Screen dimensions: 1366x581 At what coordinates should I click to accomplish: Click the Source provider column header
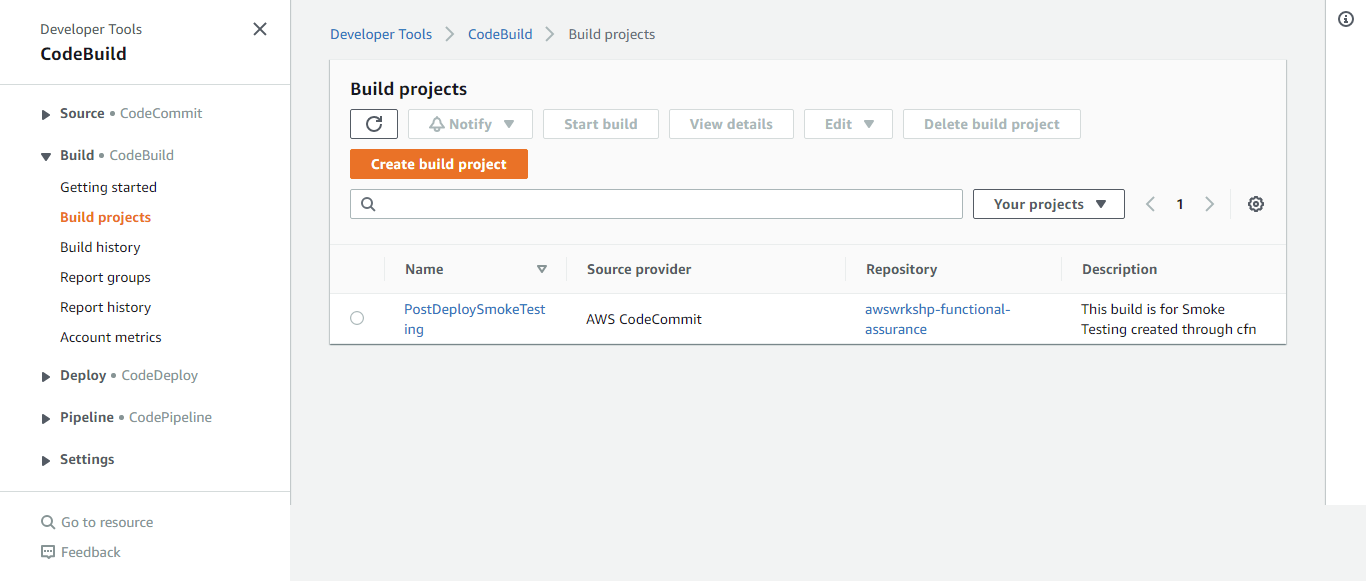(x=639, y=269)
